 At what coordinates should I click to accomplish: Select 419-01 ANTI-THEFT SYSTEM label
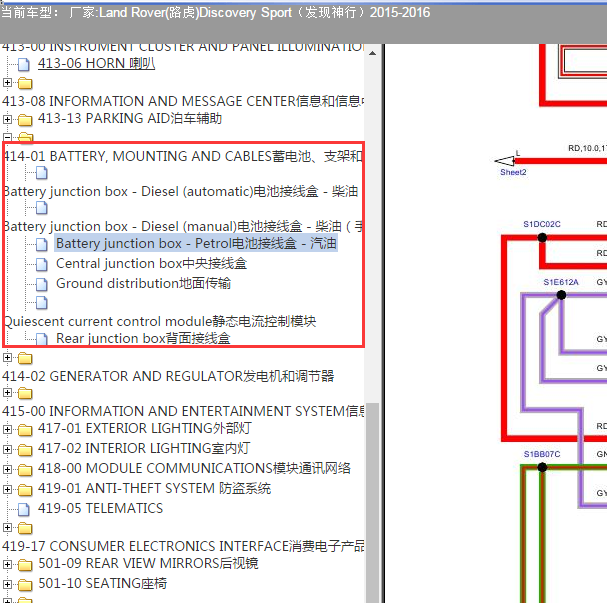(154, 489)
